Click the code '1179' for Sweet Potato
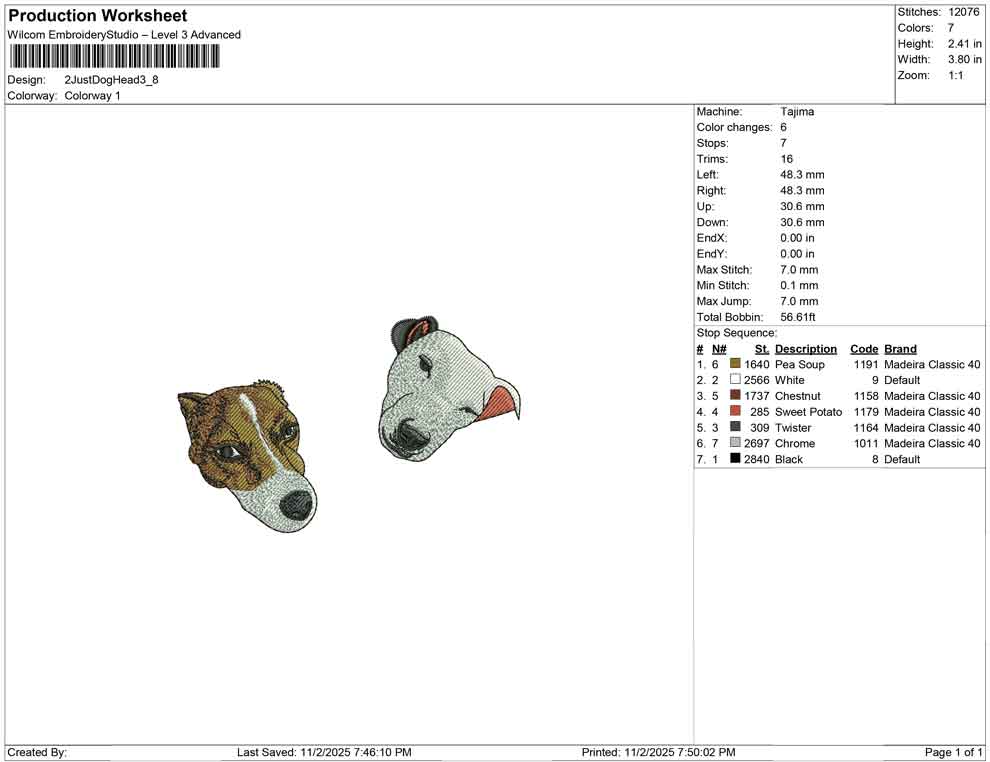Viewport: 990px width, 762px height. (x=866, y=412)
